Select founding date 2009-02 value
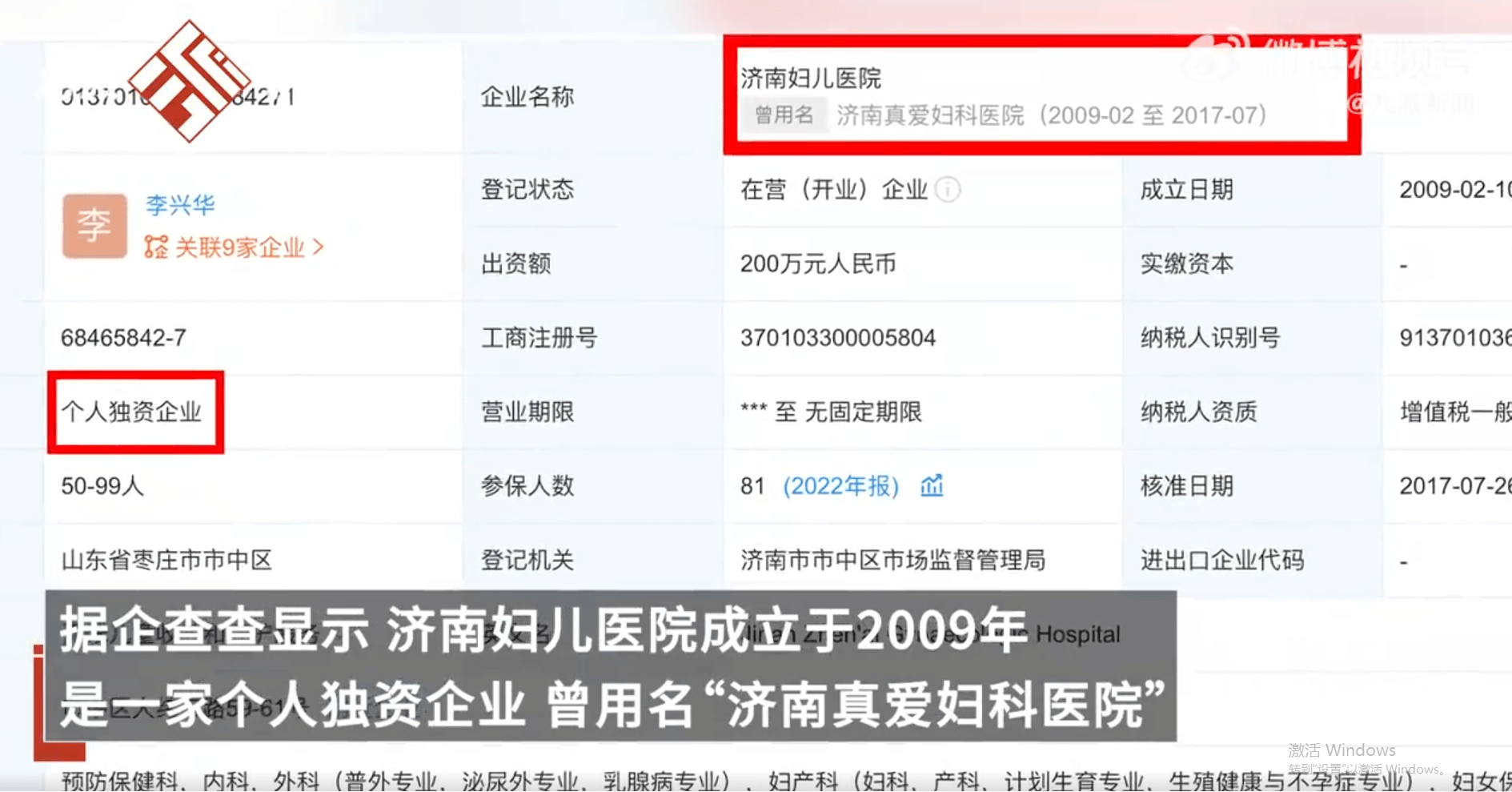This screenshot has width=1512, height=792. [1455, 190]
